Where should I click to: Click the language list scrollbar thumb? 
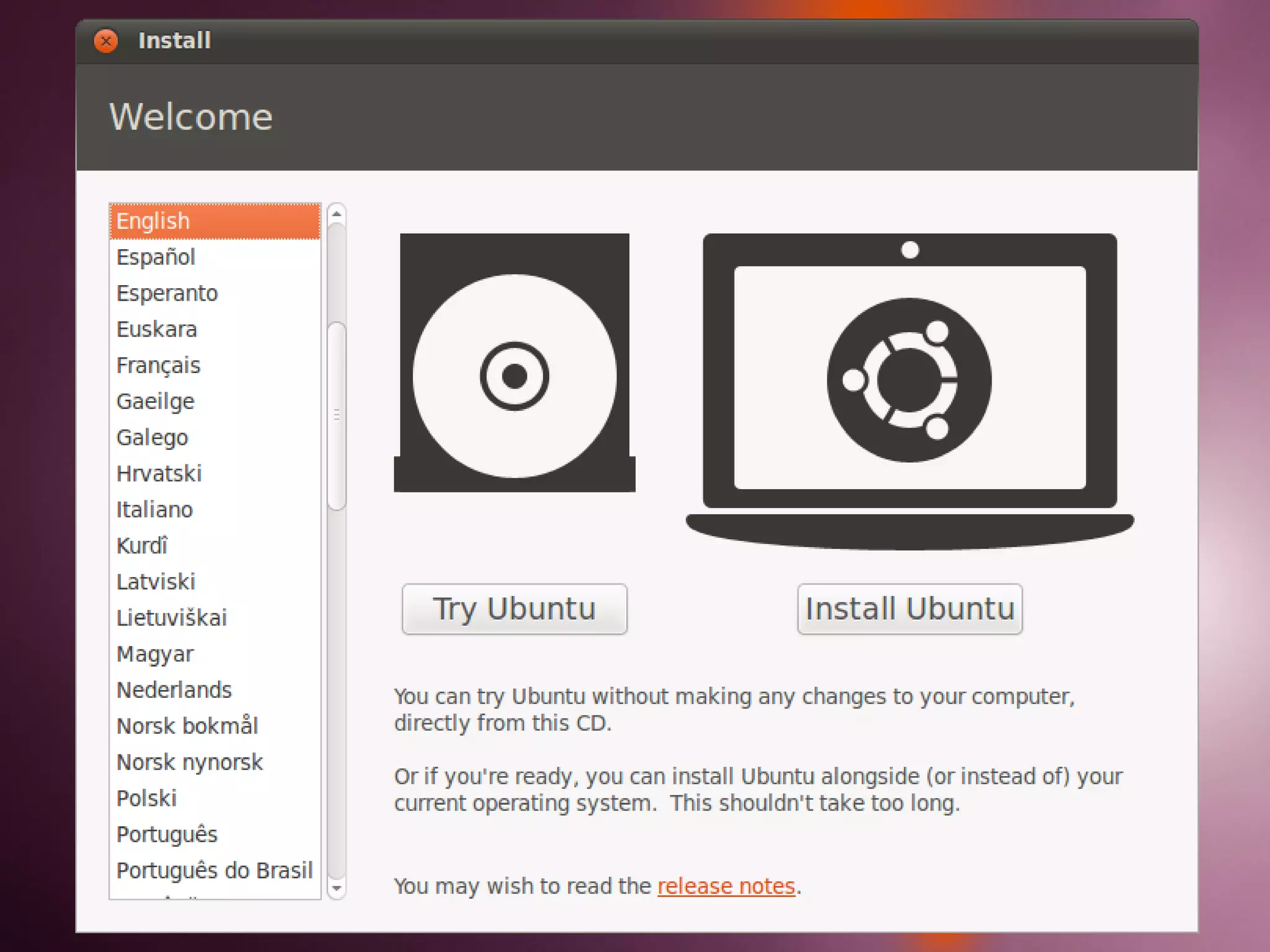[336, 415]
